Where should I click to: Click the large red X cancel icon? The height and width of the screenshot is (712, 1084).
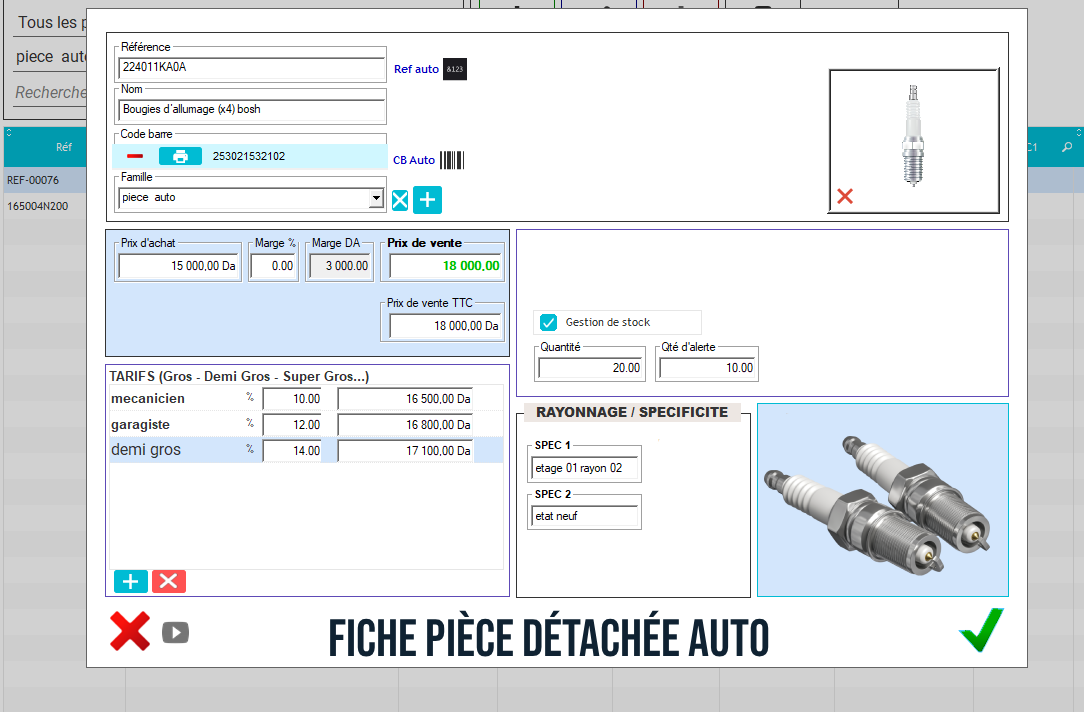tap(130, 631)
